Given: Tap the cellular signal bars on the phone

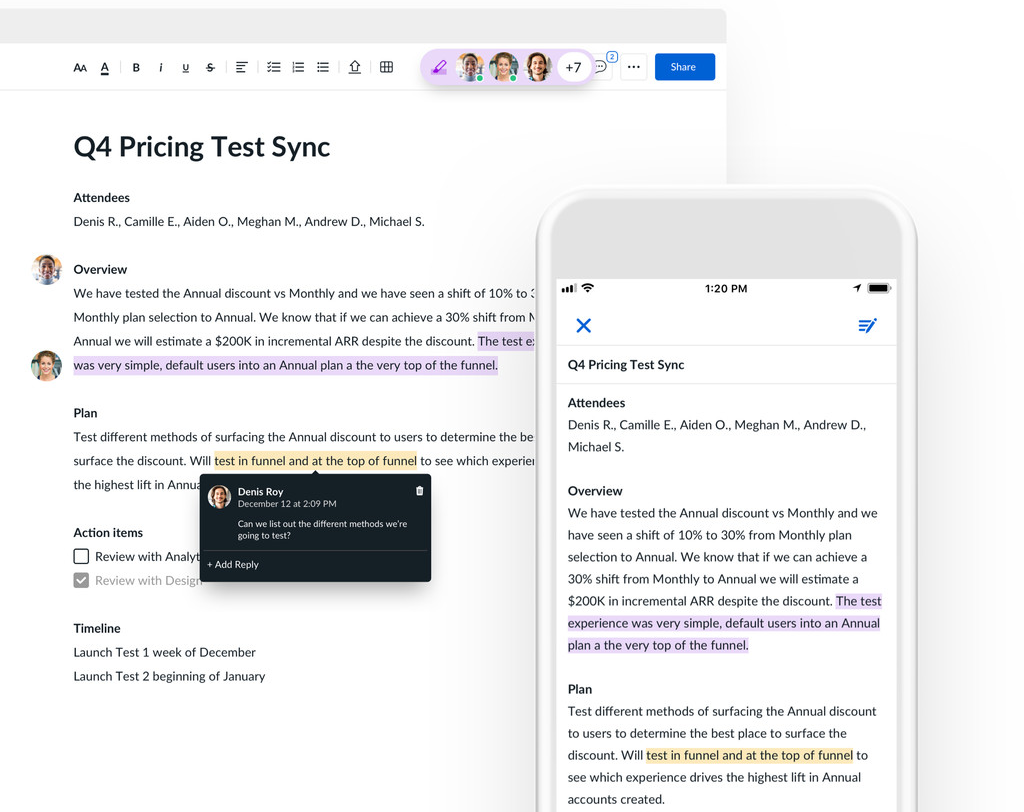Looking at the screenshot, I should point(569,288).
